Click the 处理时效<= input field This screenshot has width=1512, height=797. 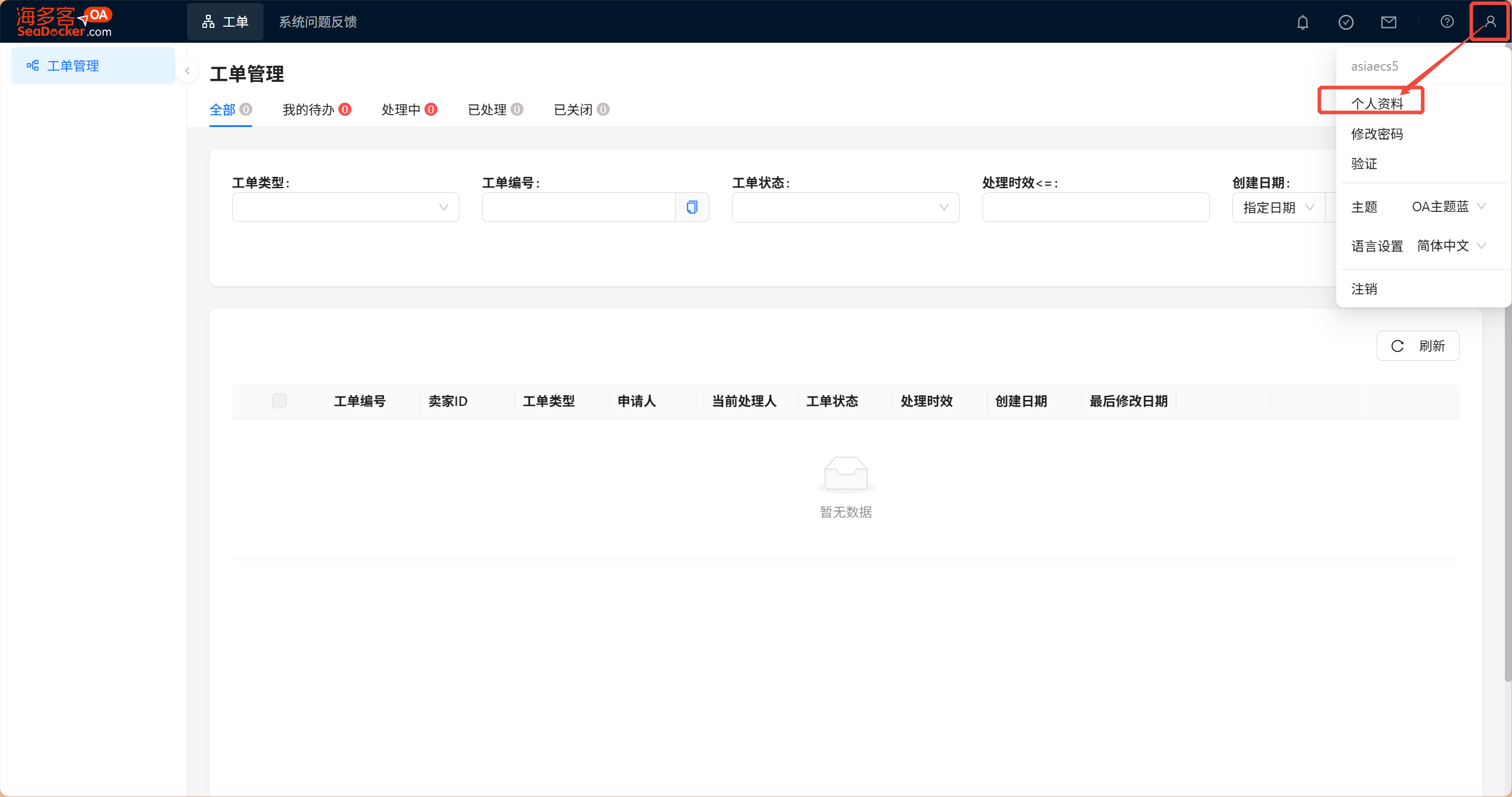coord(1095,207)
